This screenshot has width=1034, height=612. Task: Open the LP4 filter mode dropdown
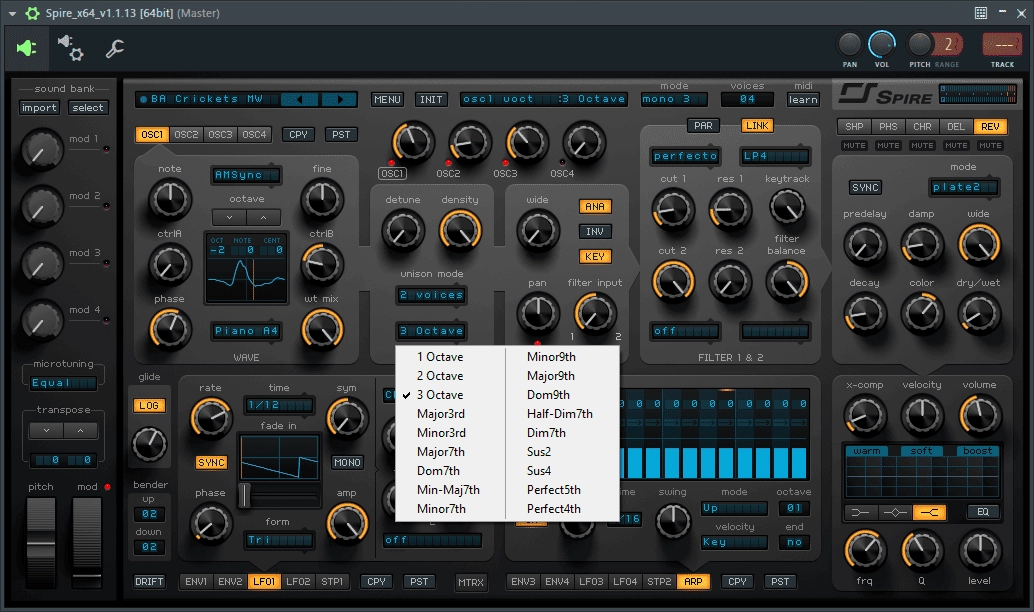[x=775, y=156]
